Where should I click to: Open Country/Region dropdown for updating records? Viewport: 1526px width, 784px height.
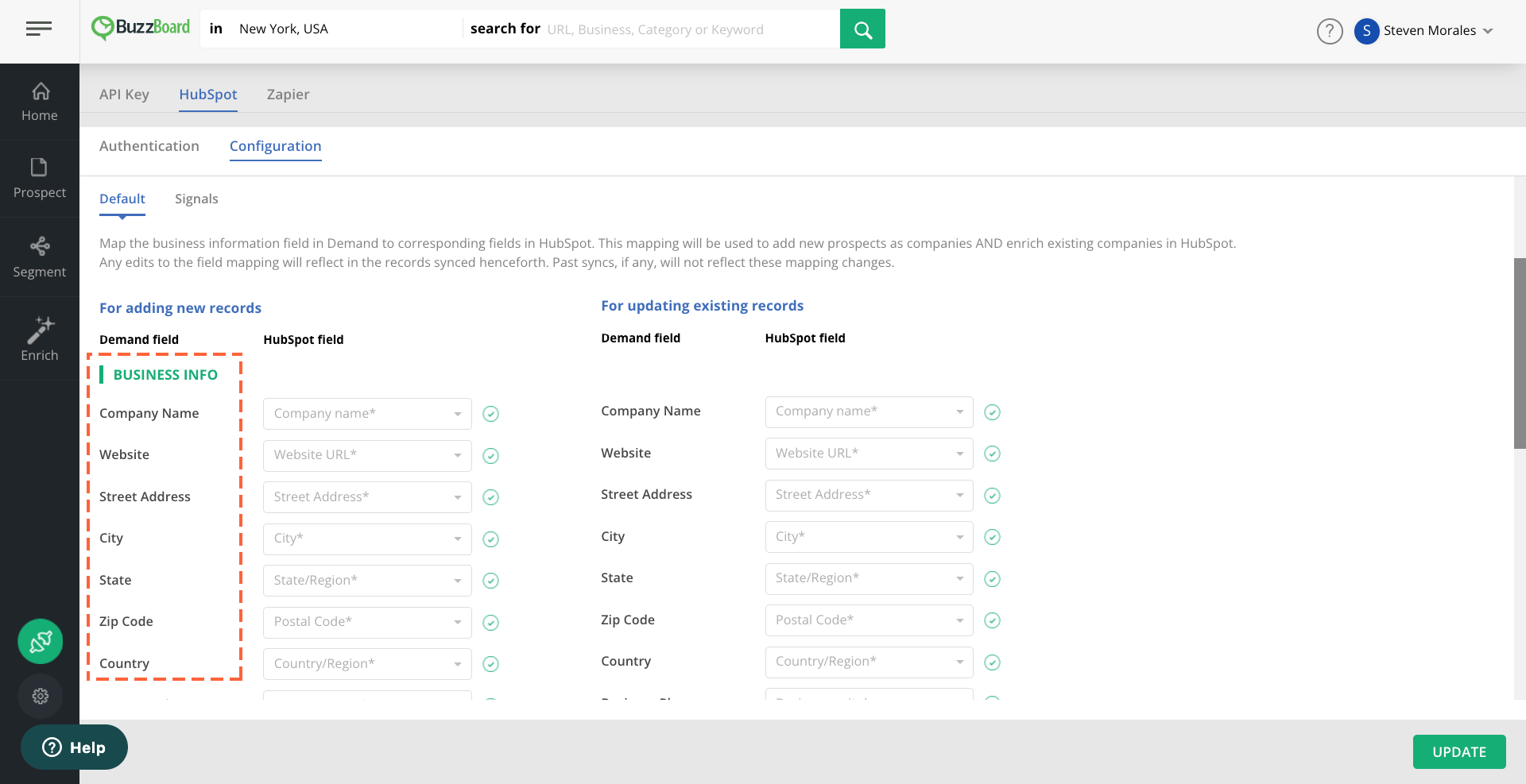(869, 662)
